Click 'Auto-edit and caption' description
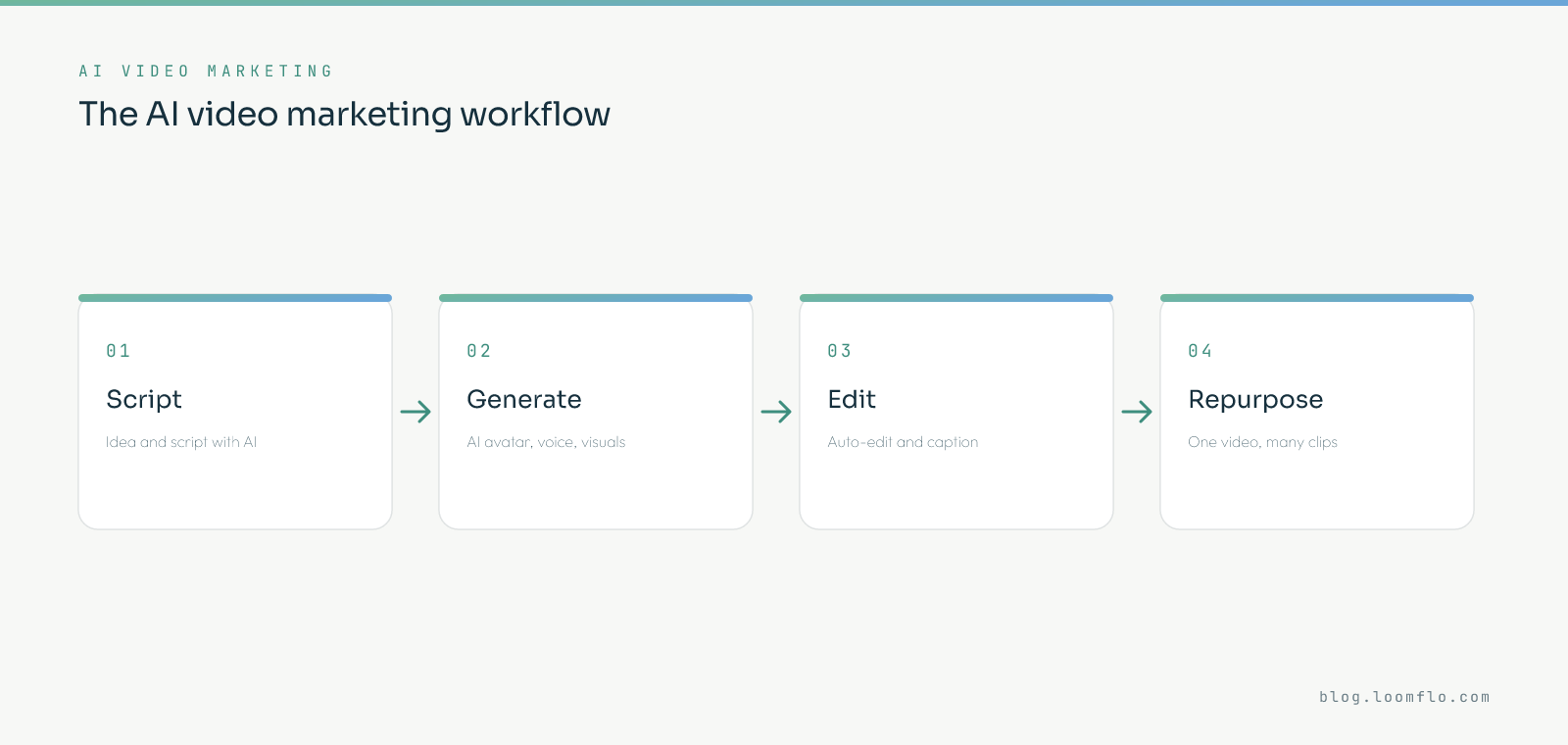 [x=903, y=442]
